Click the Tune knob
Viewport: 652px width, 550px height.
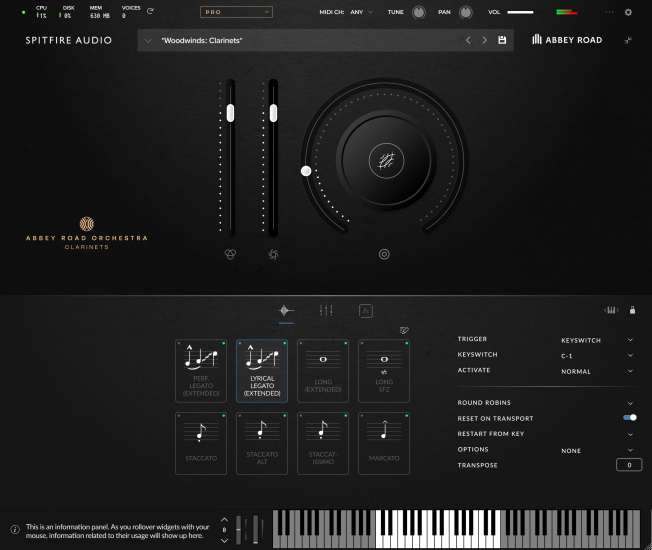tap(419, 12)
